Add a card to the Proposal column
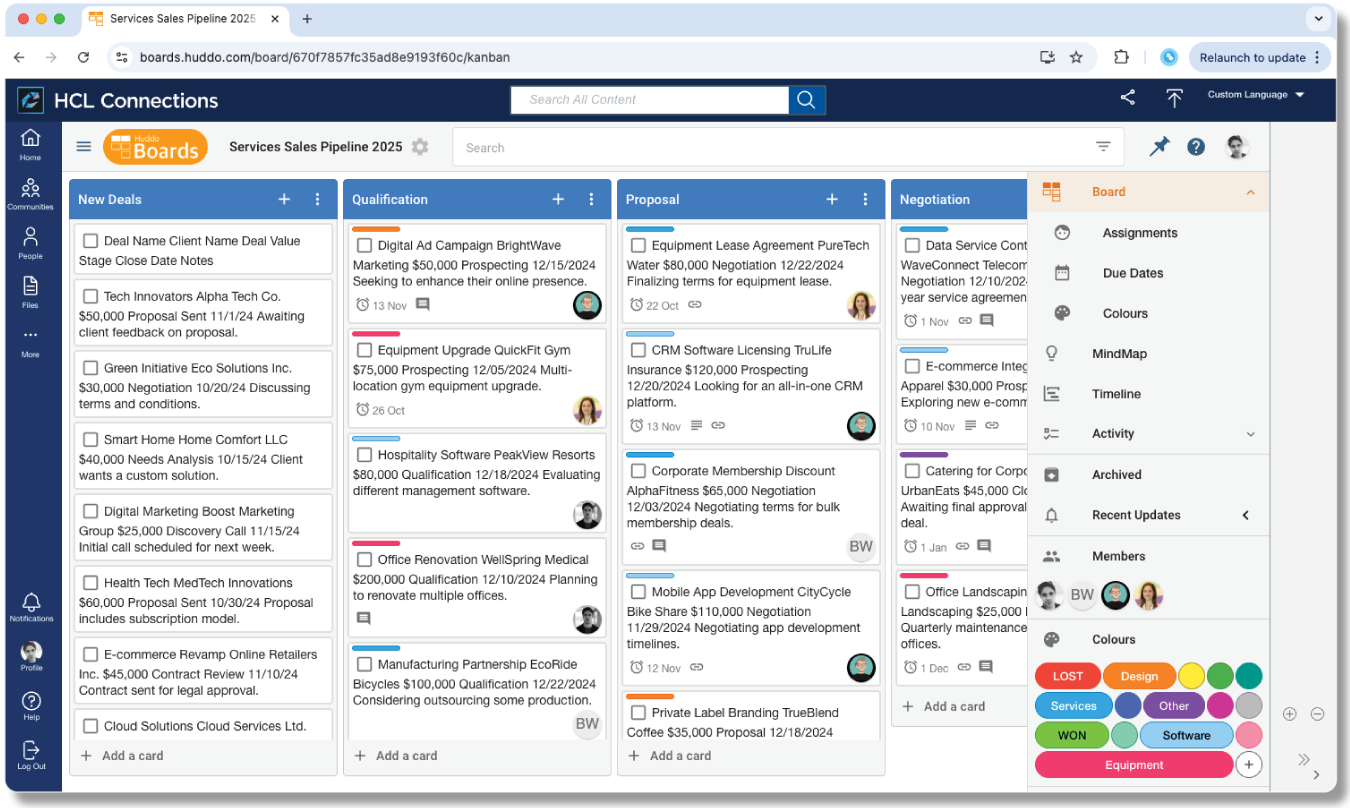 [x=670, y=755]
